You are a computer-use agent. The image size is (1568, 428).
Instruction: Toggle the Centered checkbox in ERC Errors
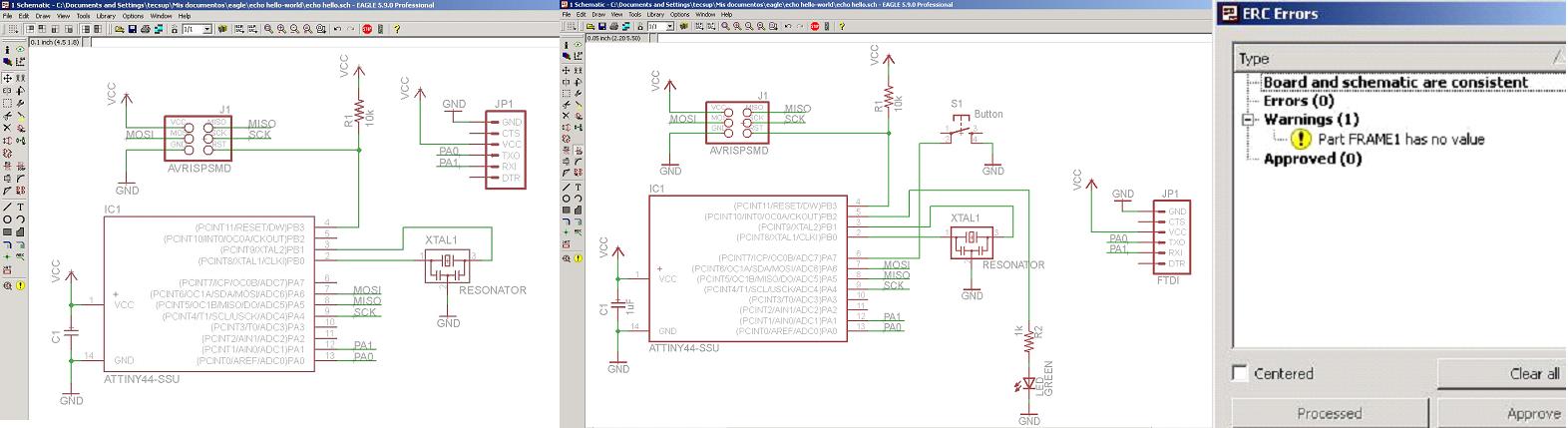(x=1240, y=373)
